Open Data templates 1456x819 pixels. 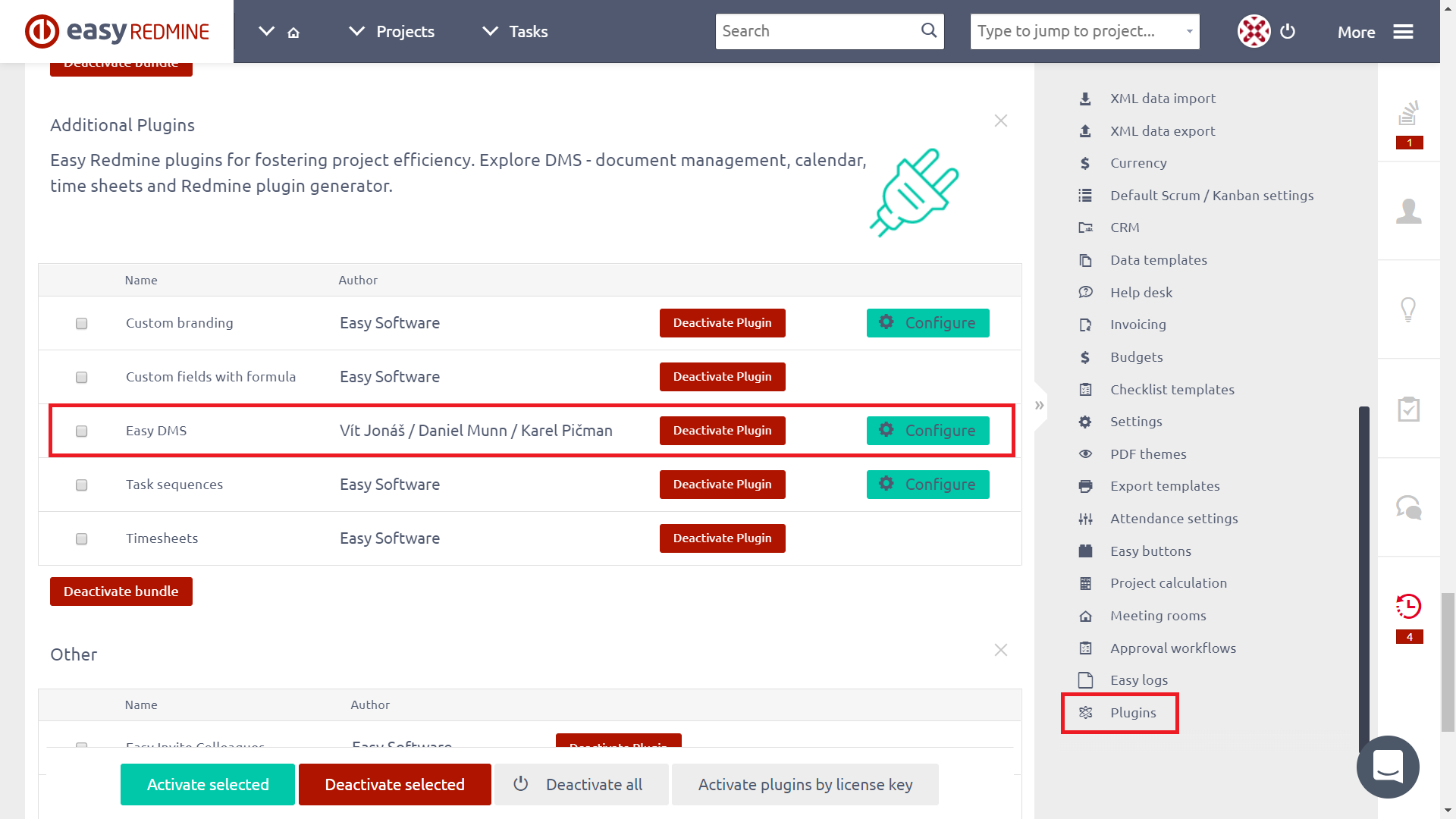1159,260
